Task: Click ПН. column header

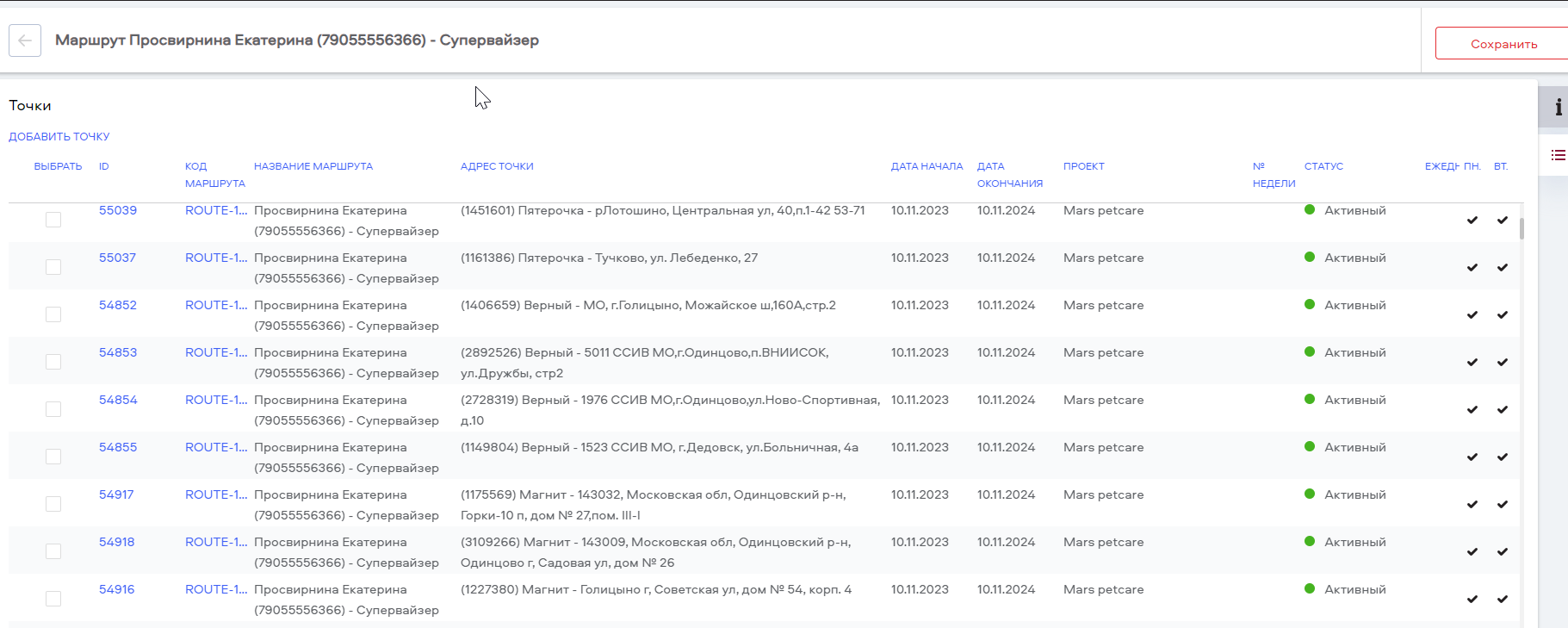Action: 1472,166
